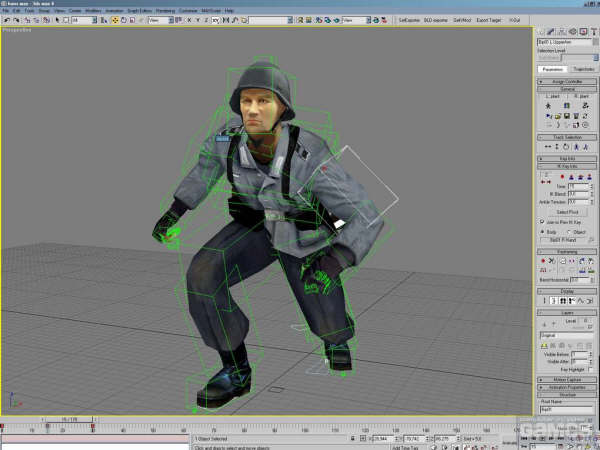Go to previous key red arrow
The height and width of the screenshot is (450, 600).
[x=543, y=182]
